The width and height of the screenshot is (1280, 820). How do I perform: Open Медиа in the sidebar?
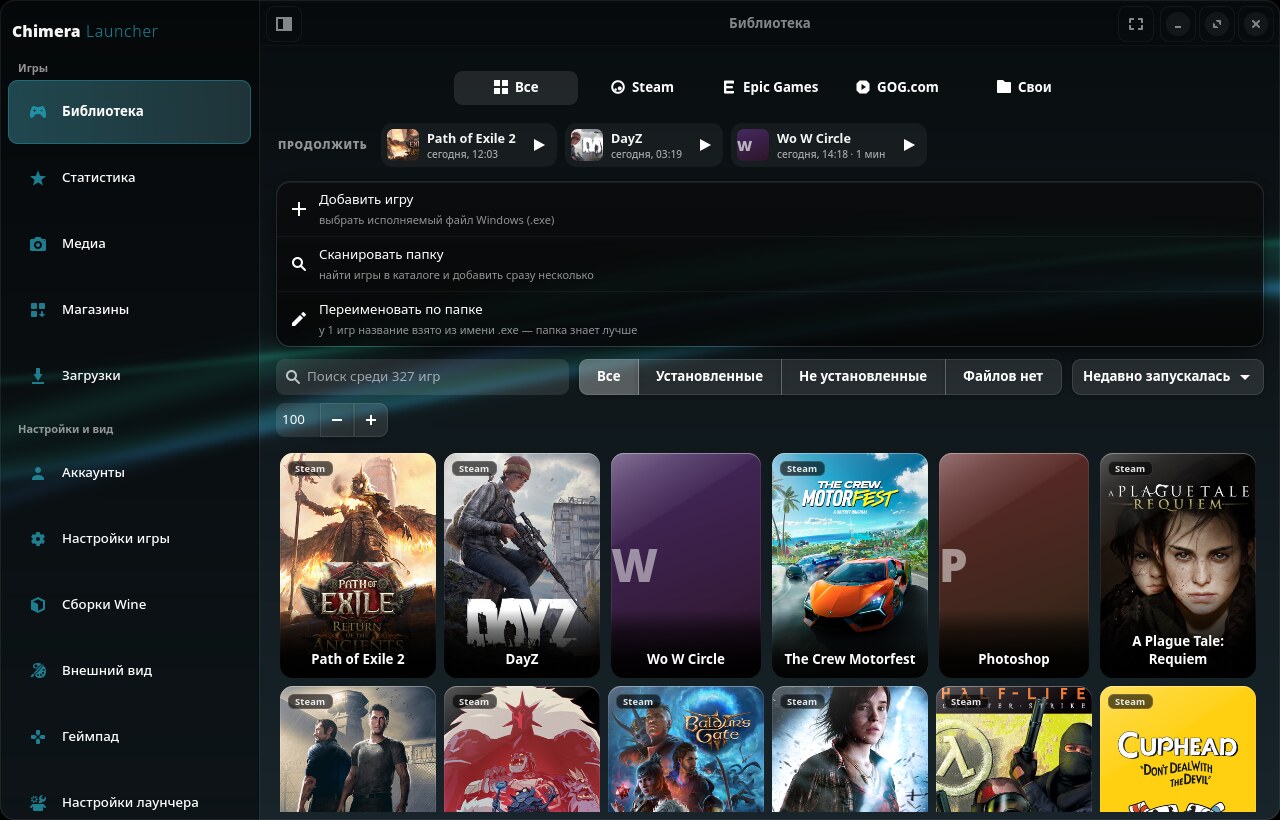click(129, 244)
